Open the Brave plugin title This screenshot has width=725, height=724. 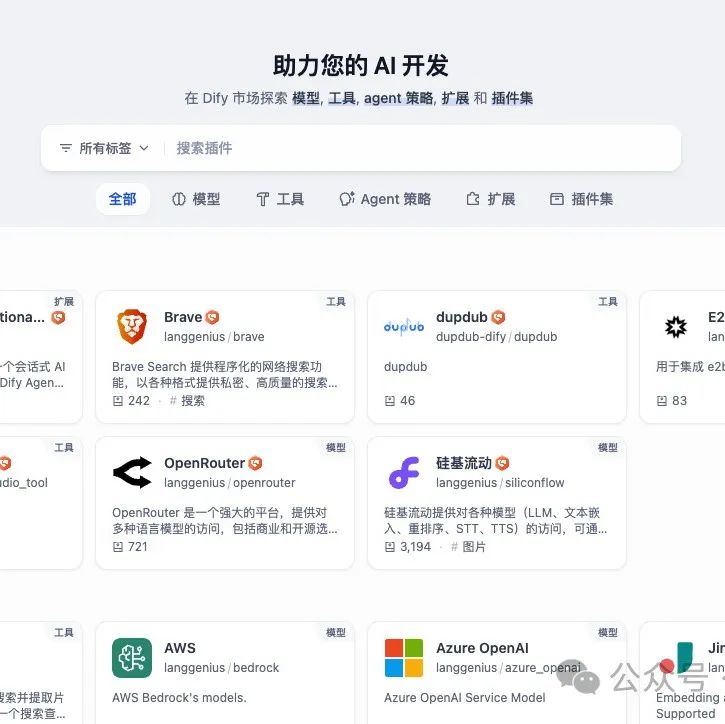(x=183, y=317)
